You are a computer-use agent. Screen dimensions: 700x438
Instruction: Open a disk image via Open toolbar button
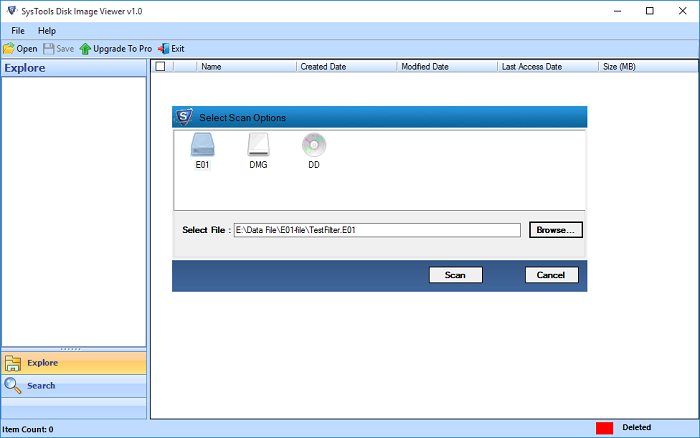coord(20,49)
